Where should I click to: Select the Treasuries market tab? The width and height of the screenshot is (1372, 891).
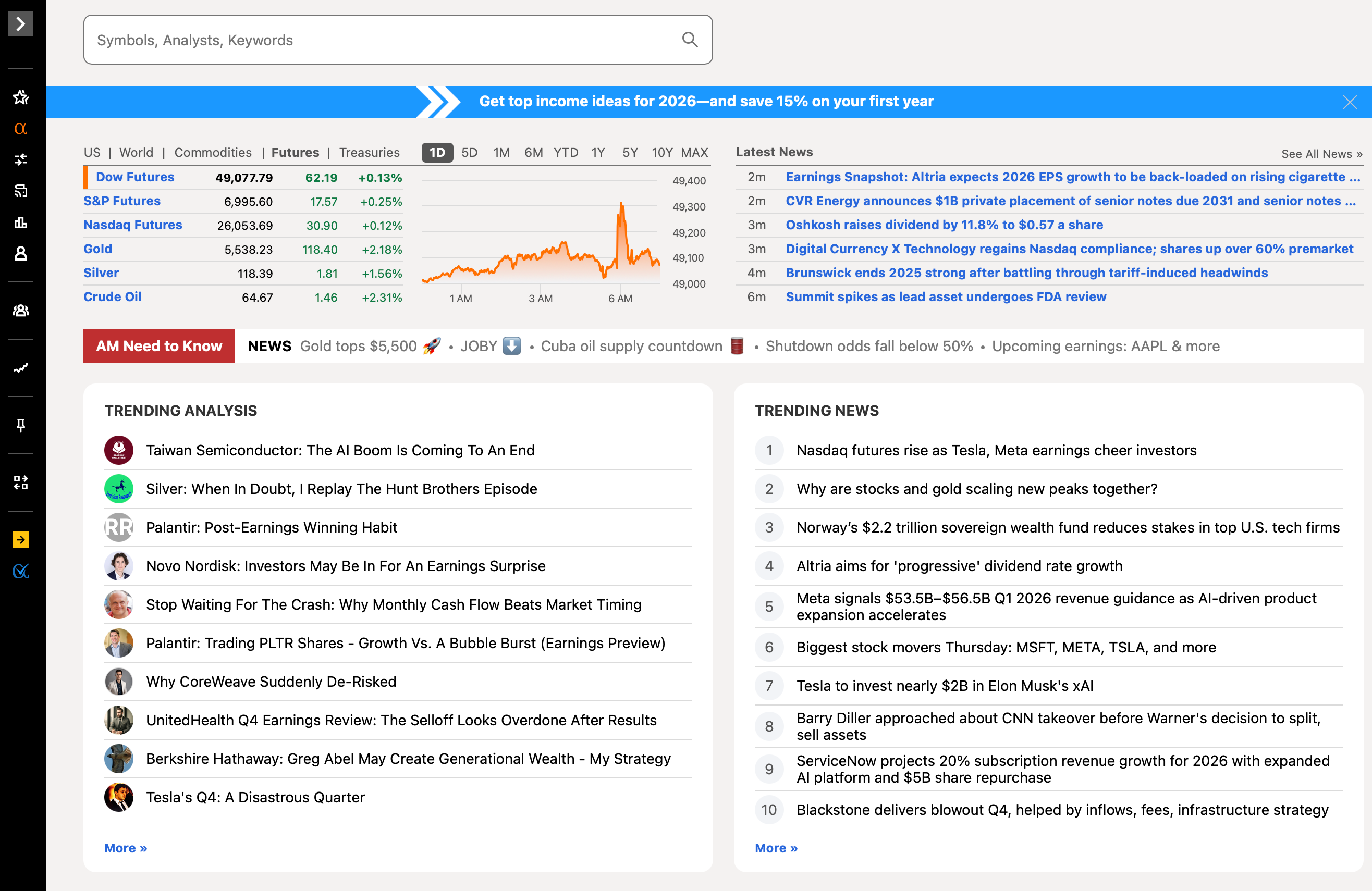click(x=369, y=152)
